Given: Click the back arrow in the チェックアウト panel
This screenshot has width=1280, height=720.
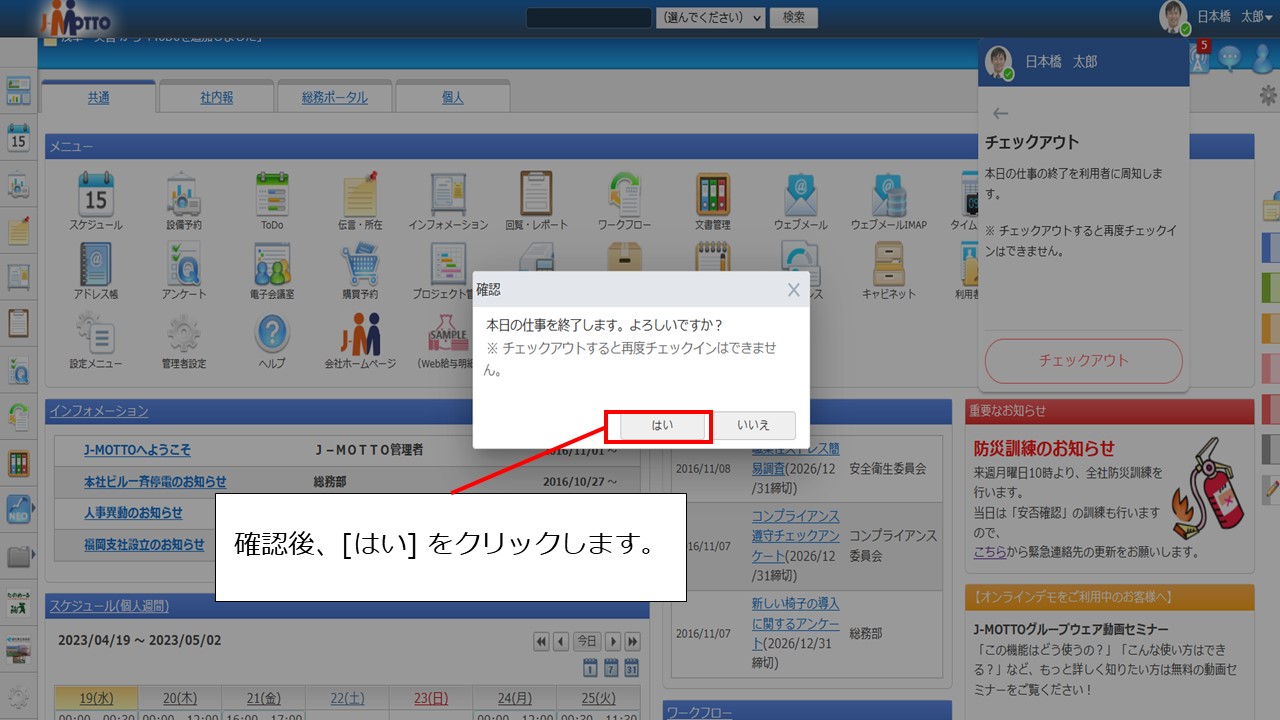Looking at the screenshot, I should coord(1000,114).
